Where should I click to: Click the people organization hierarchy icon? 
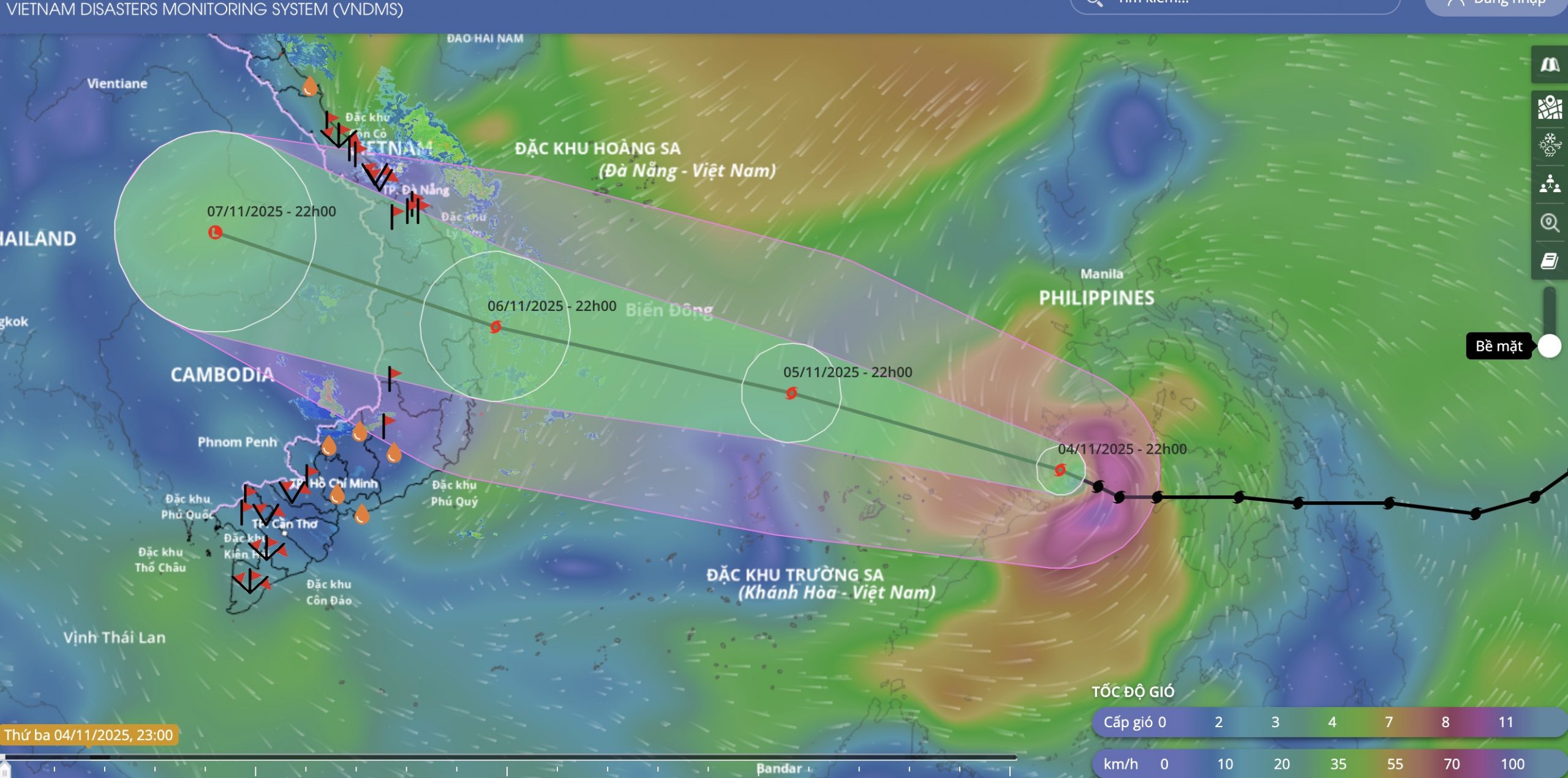pyautogui.click(x=1550, y=184)
